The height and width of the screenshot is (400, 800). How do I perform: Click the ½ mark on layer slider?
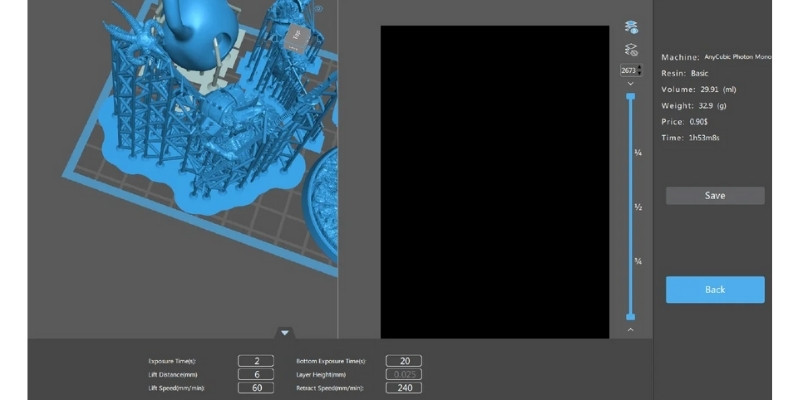(x=638, y=207)
